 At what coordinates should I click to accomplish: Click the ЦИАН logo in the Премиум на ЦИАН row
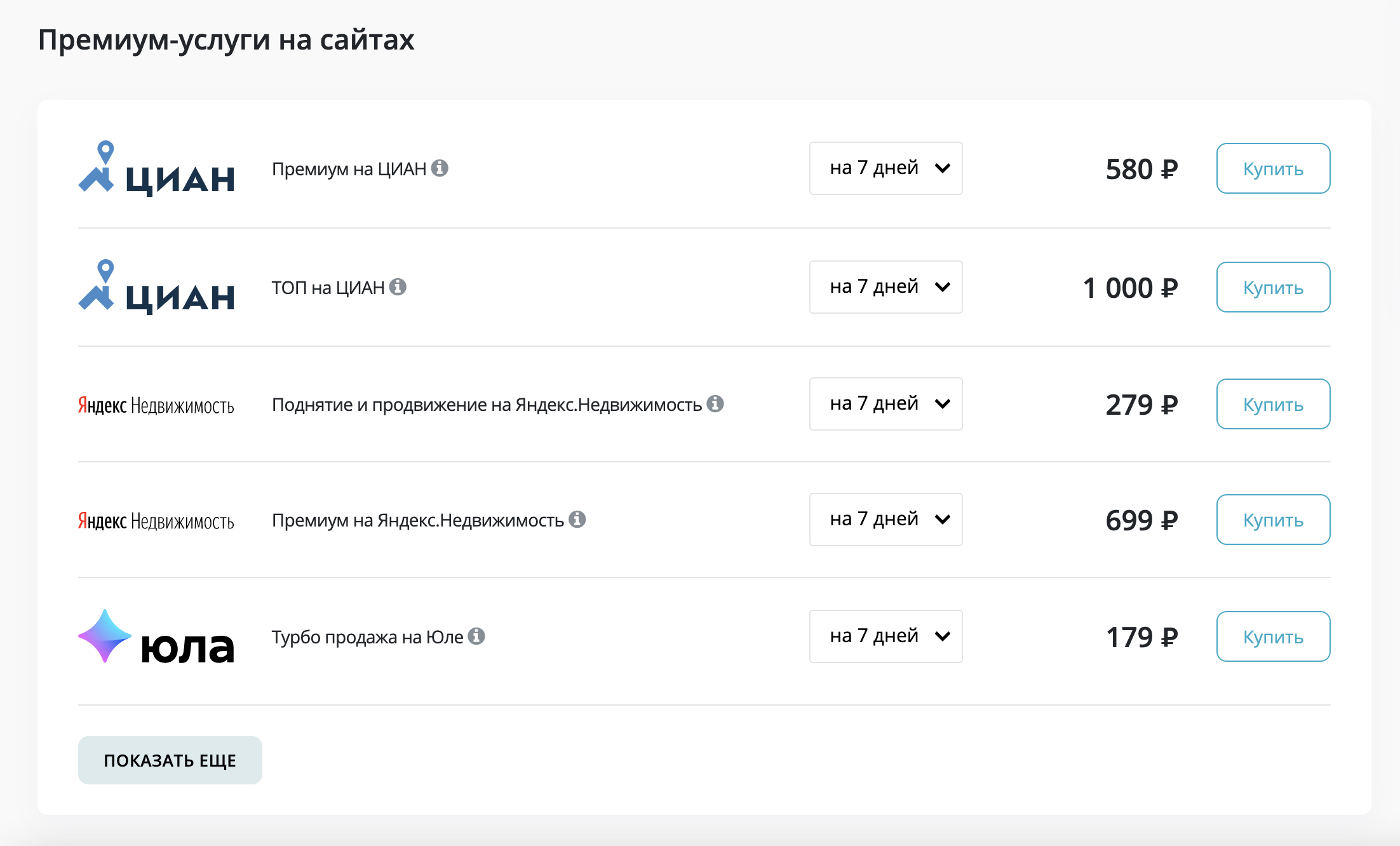tap(156, 168)
